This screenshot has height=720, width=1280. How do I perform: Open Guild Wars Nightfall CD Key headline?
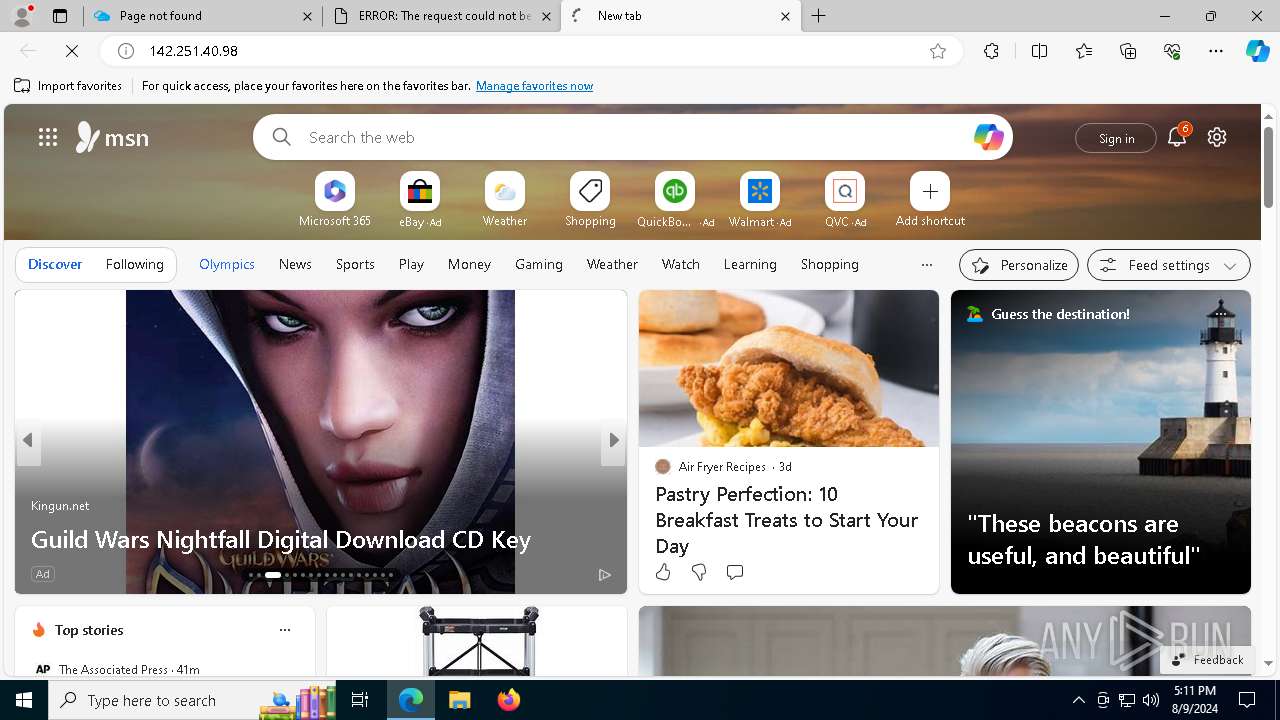click(x=281, y=540)
